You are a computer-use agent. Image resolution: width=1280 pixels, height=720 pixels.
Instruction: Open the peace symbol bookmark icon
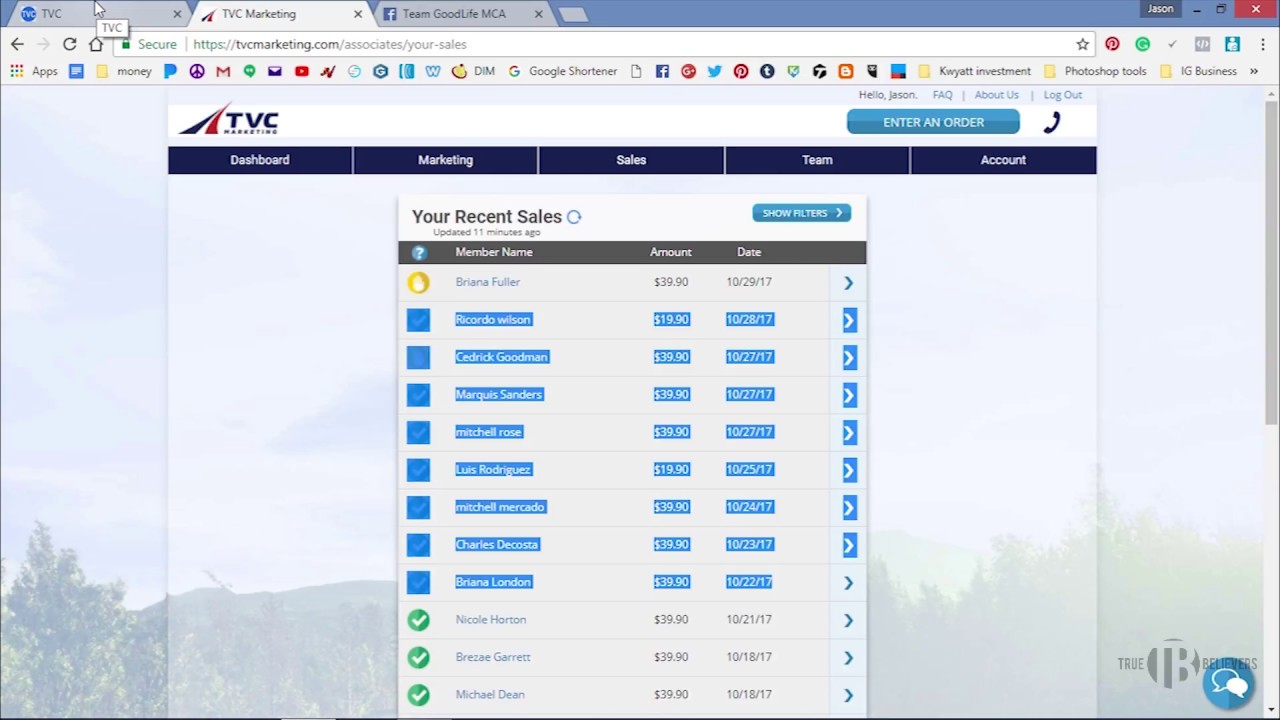[x=197, y=71]
